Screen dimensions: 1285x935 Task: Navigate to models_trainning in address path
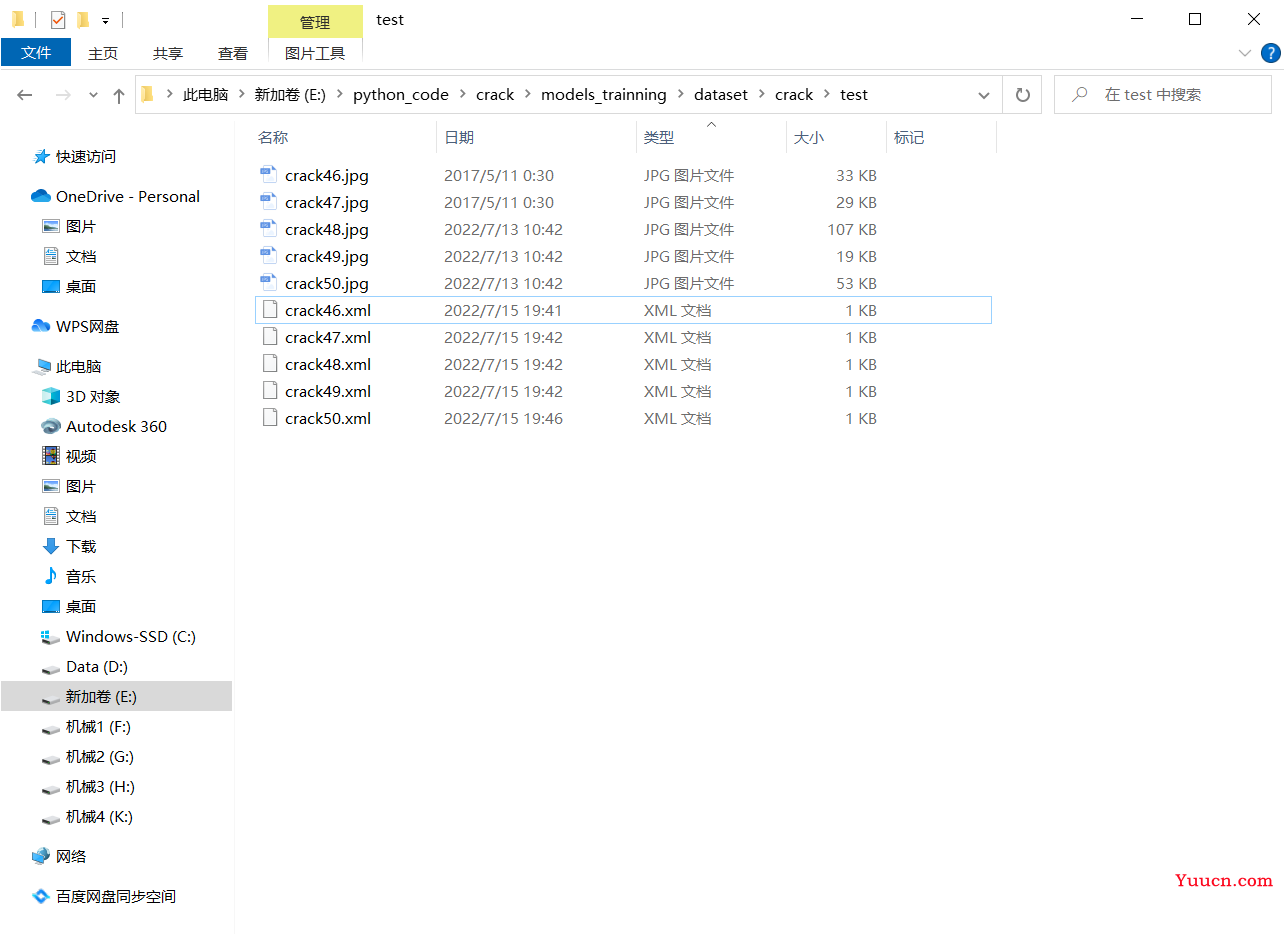pos(604,95)
